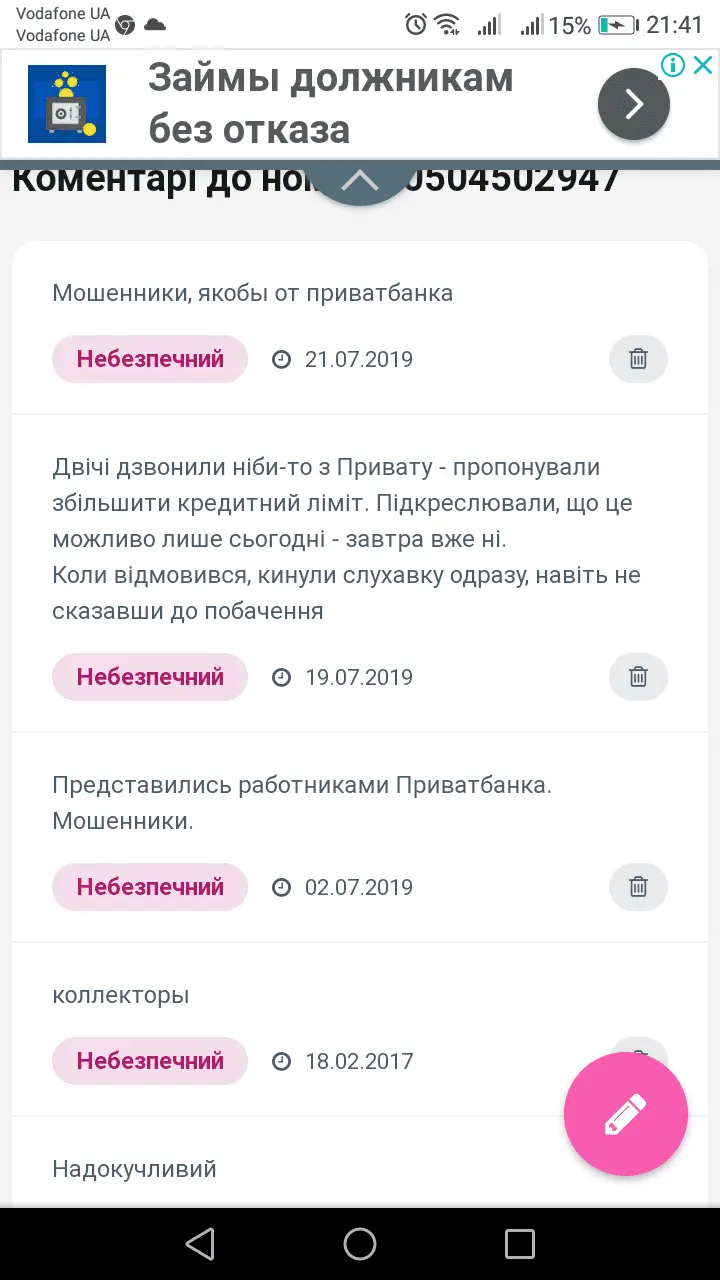Delete the comment dated 19.07.2019
The width and height of the screenshot is (720, 1280).
coord(638,677)
